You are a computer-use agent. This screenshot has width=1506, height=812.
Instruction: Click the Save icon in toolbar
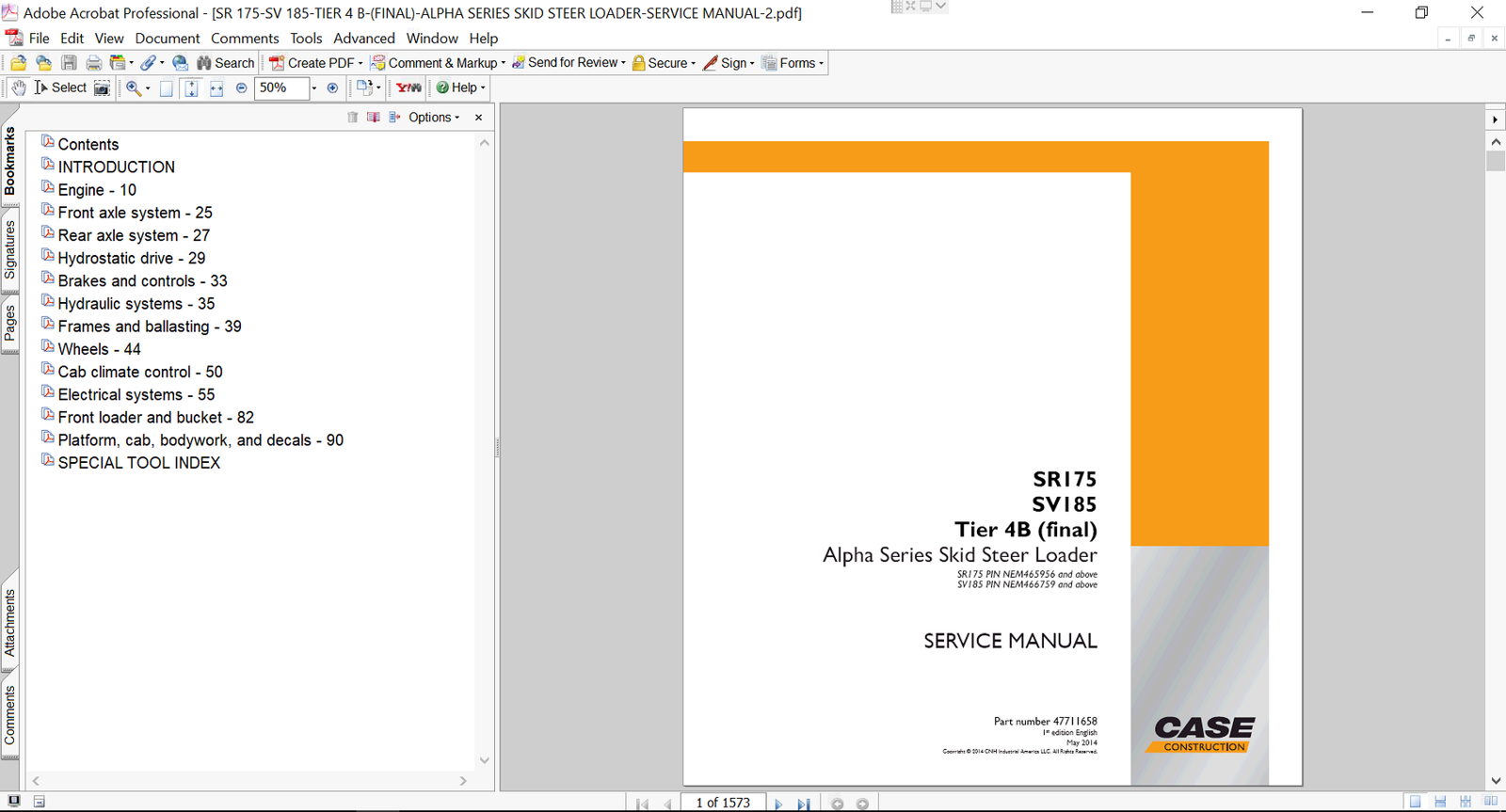[x=69, y=63]
